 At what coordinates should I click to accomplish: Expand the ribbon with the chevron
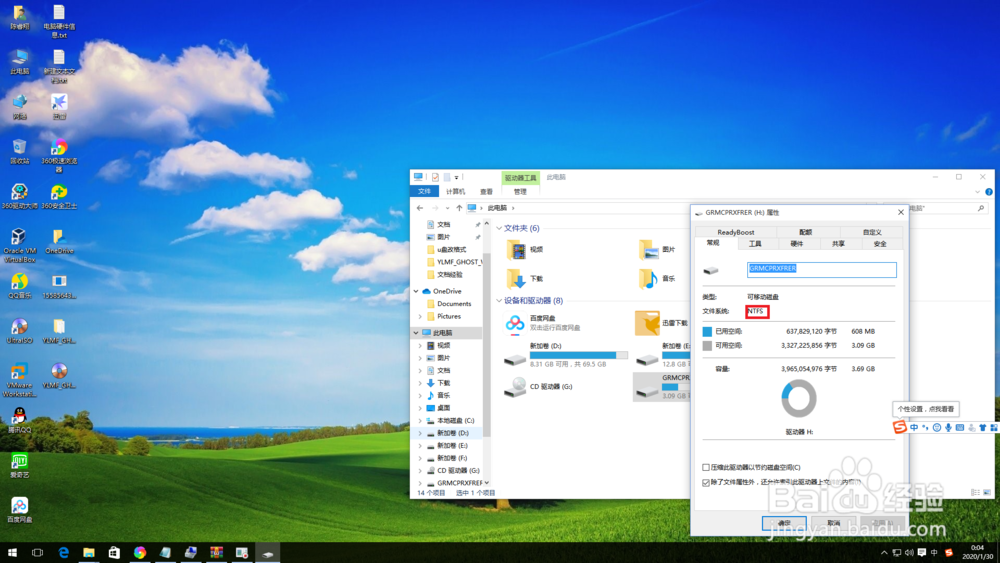coord(978,191)
